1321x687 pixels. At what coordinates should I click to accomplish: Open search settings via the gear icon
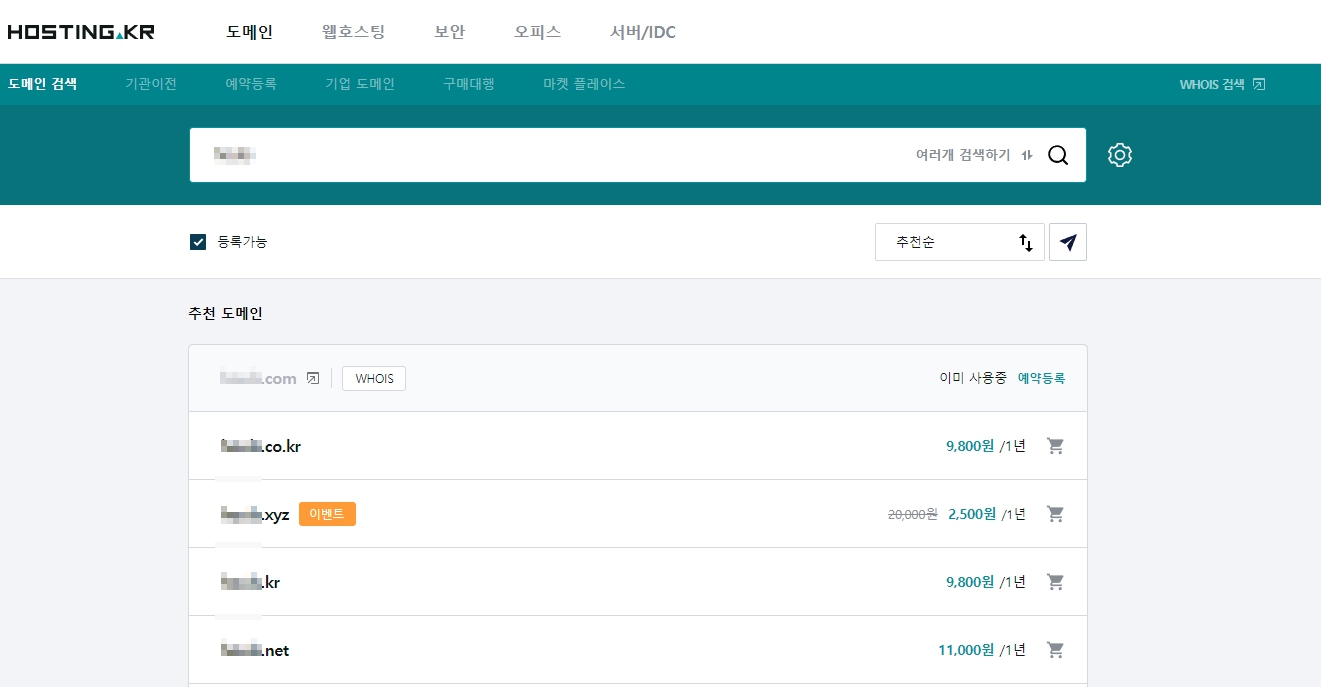click(1119, 154)
